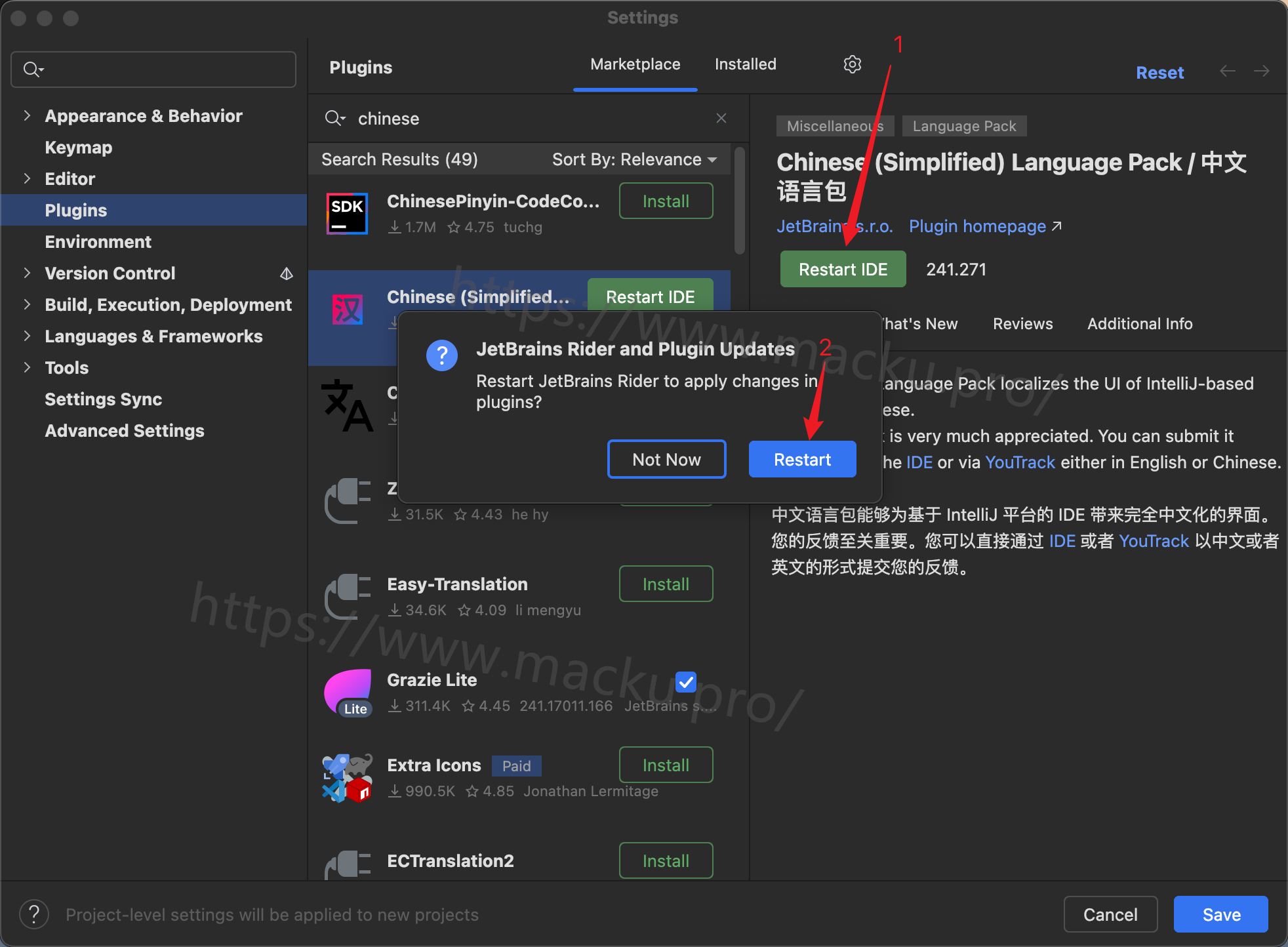Viewport: 1288px width, 947px height.
Task: Navigate back with the left arrow
Action: (1228, 71)
